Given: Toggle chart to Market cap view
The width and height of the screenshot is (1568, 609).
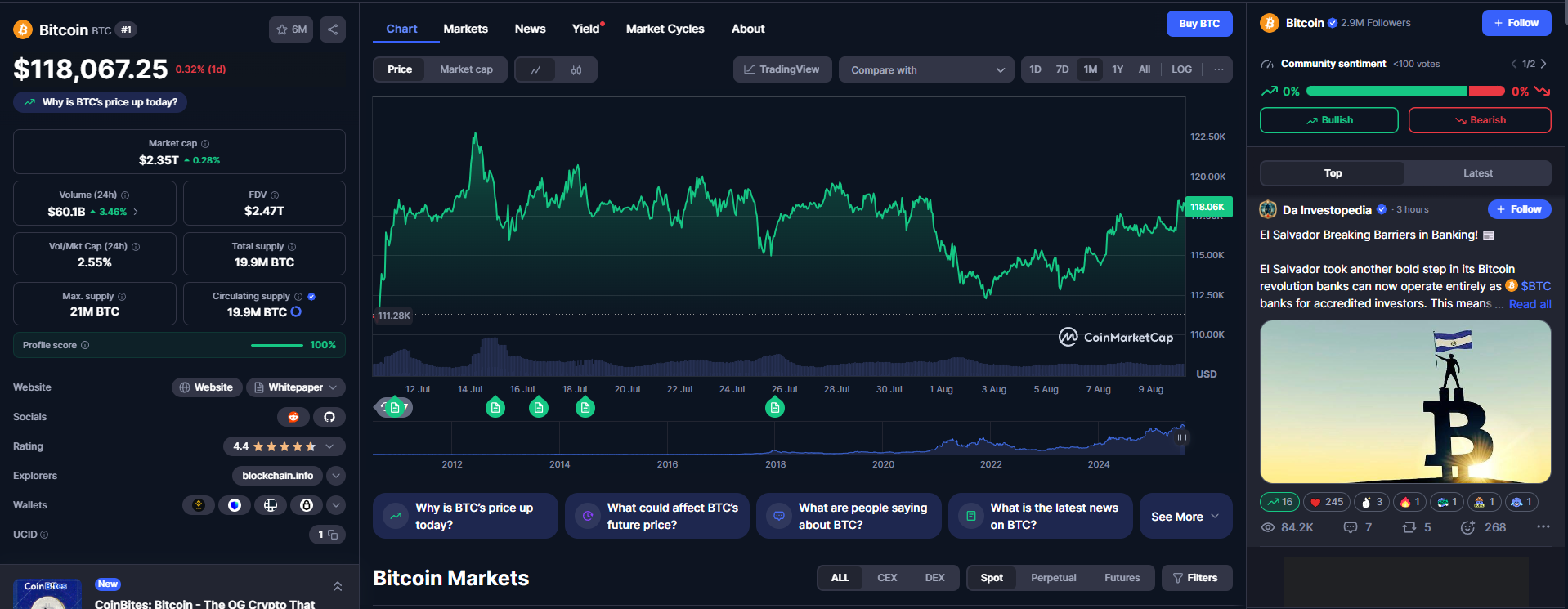Looking at the screenshot, I should coord(466,69).
